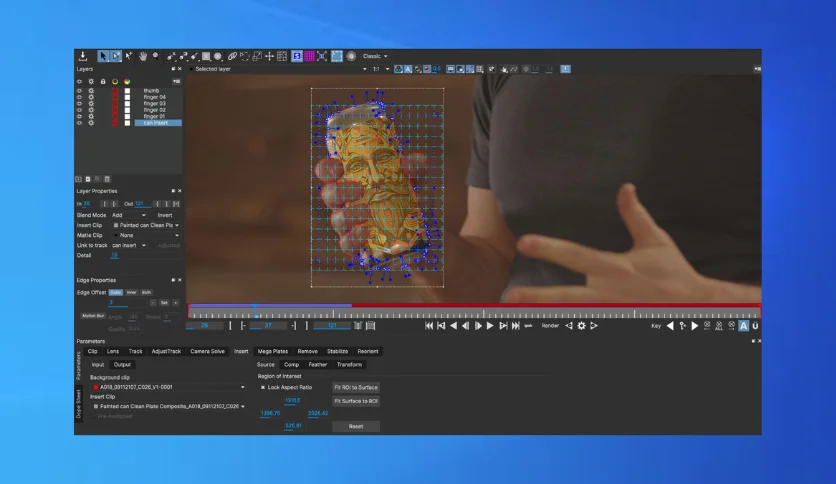Jump to the last frame
This screenshot has height=484, width=836.
(x=516, y=326)
